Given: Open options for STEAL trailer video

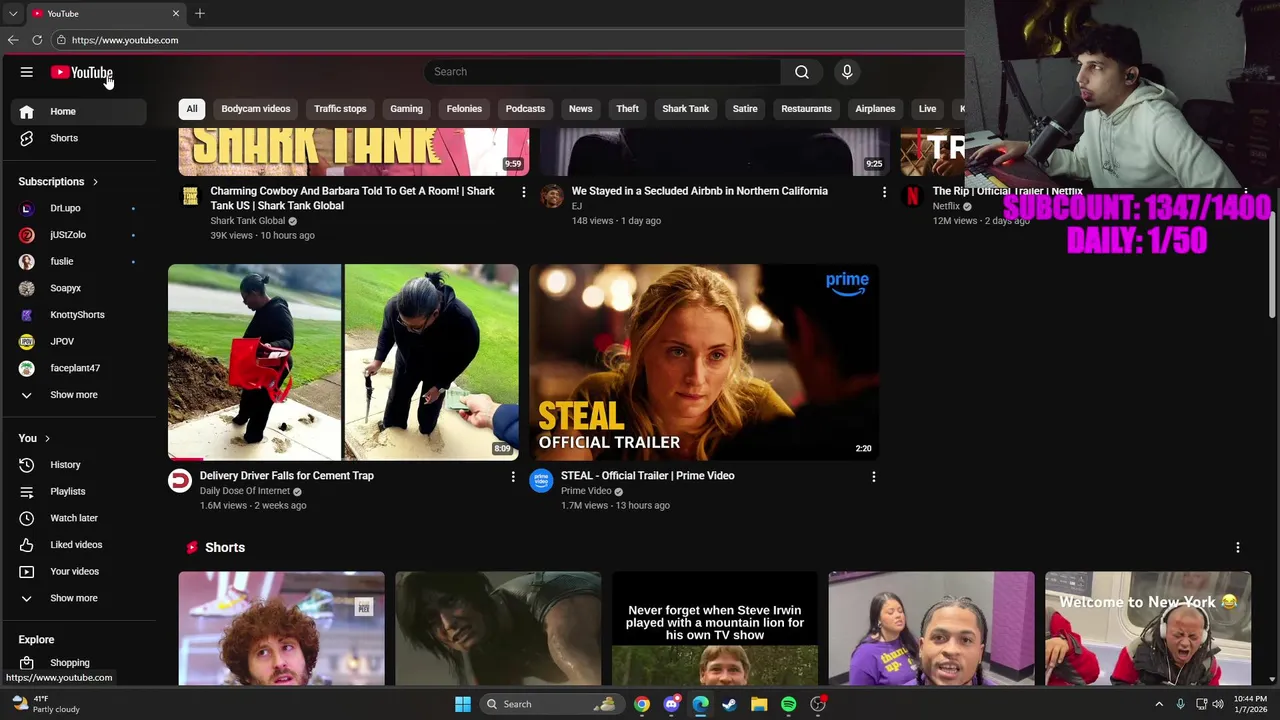Looking at the screenshot, I should tap(874, 477).
